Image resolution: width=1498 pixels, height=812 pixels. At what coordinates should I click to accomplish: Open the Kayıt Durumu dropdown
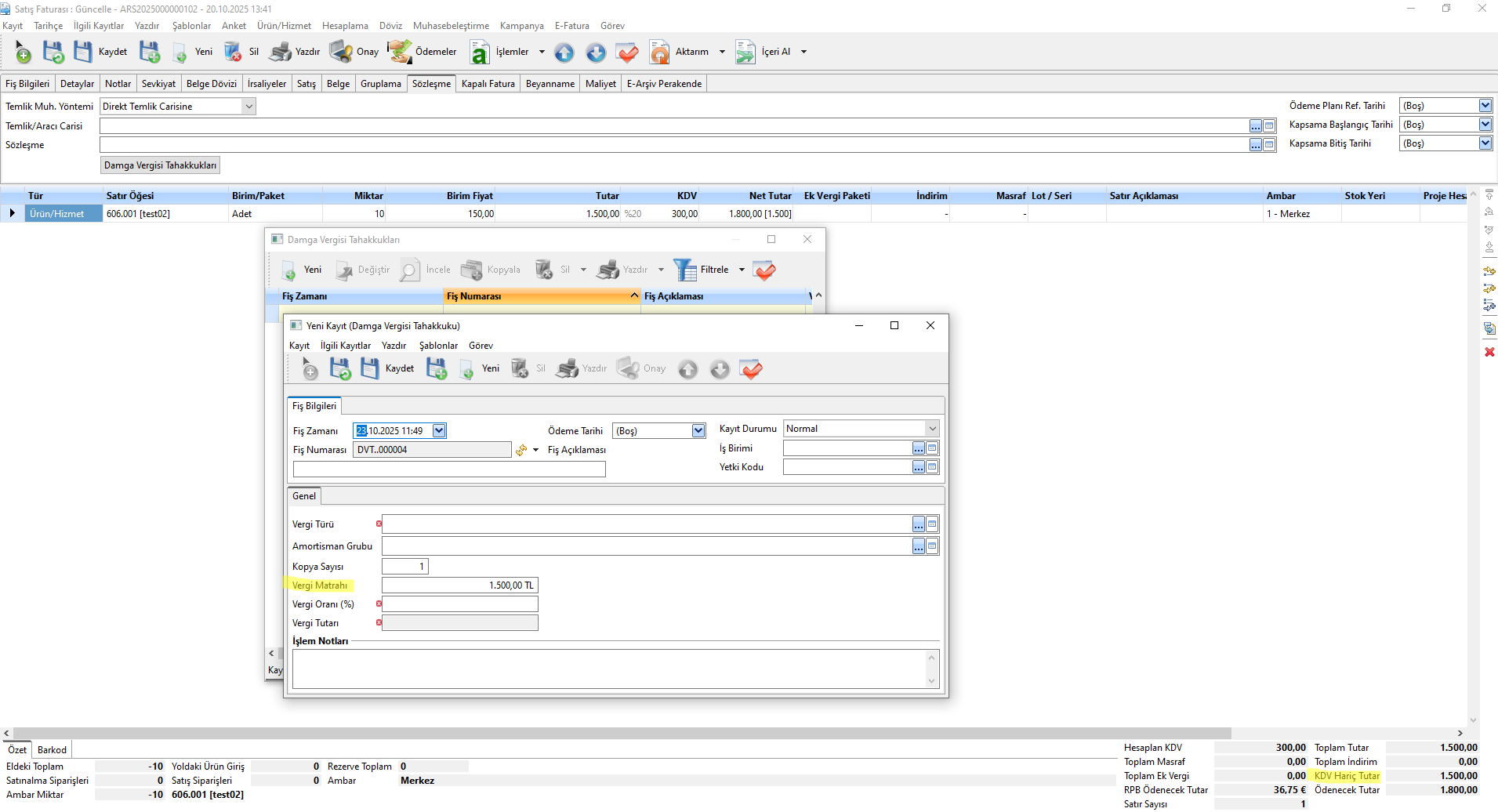[932, 429]
